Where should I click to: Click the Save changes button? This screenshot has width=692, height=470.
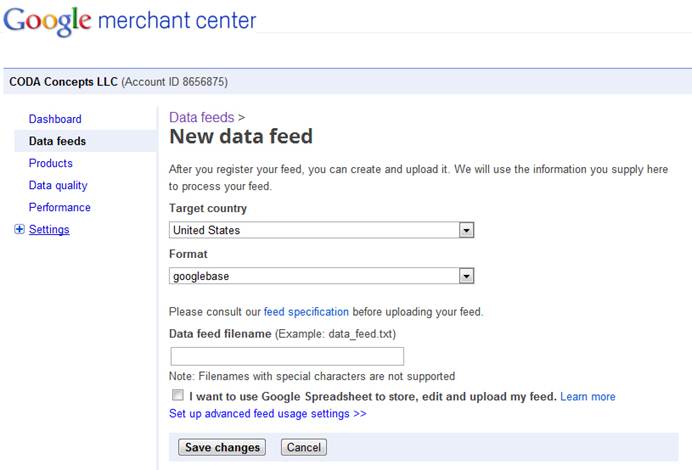[x=222, y=447]
